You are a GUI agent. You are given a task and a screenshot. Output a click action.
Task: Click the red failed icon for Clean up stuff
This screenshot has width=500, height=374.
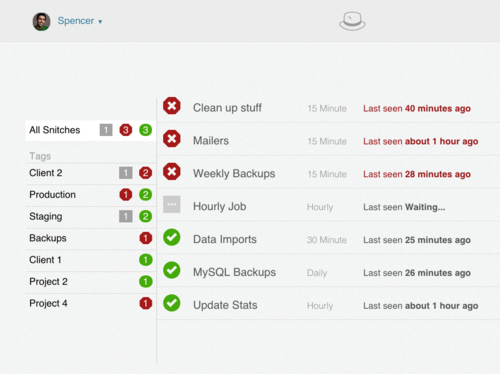click(172, 106)
